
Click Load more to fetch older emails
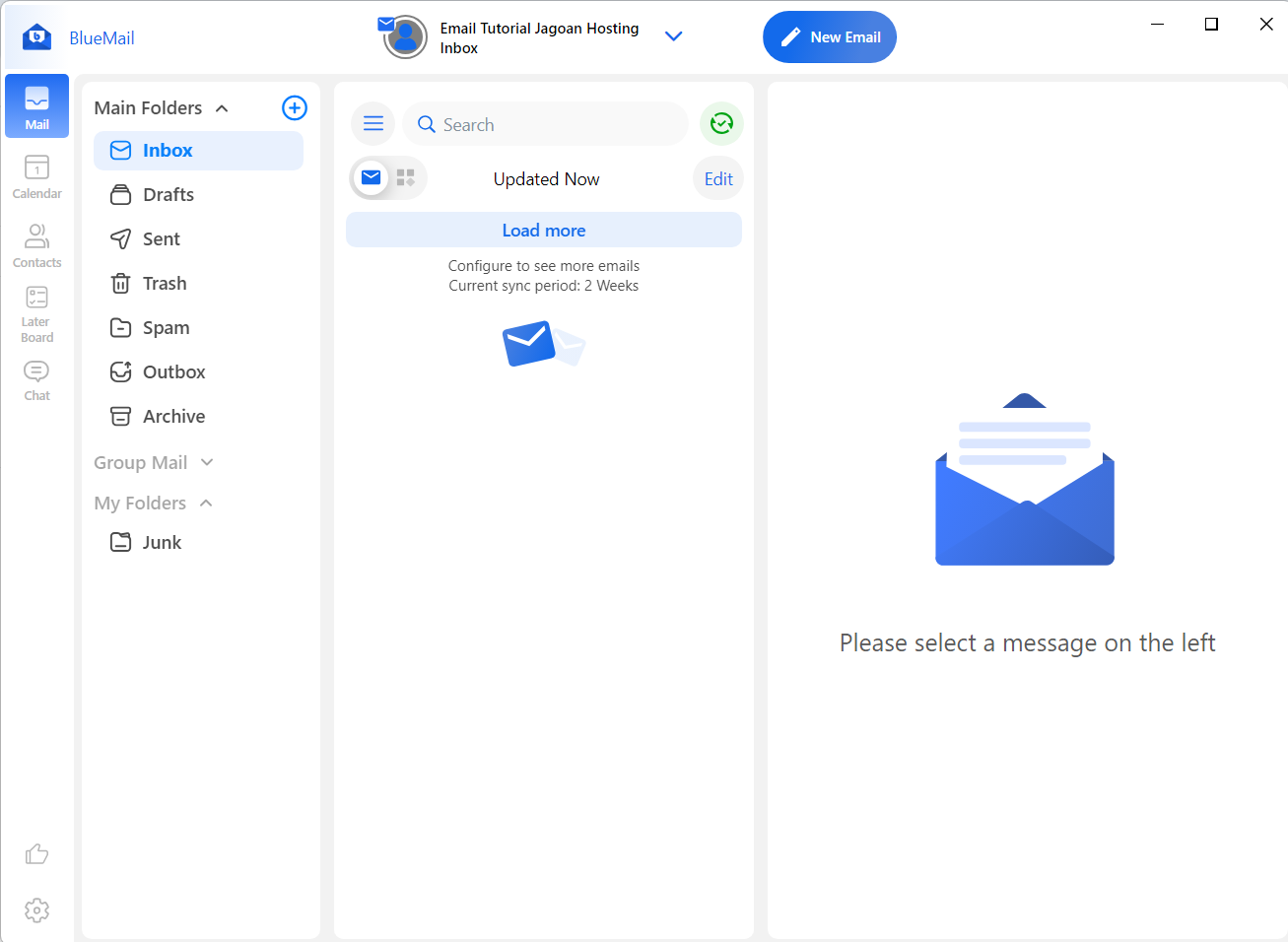tap(543, 229)
